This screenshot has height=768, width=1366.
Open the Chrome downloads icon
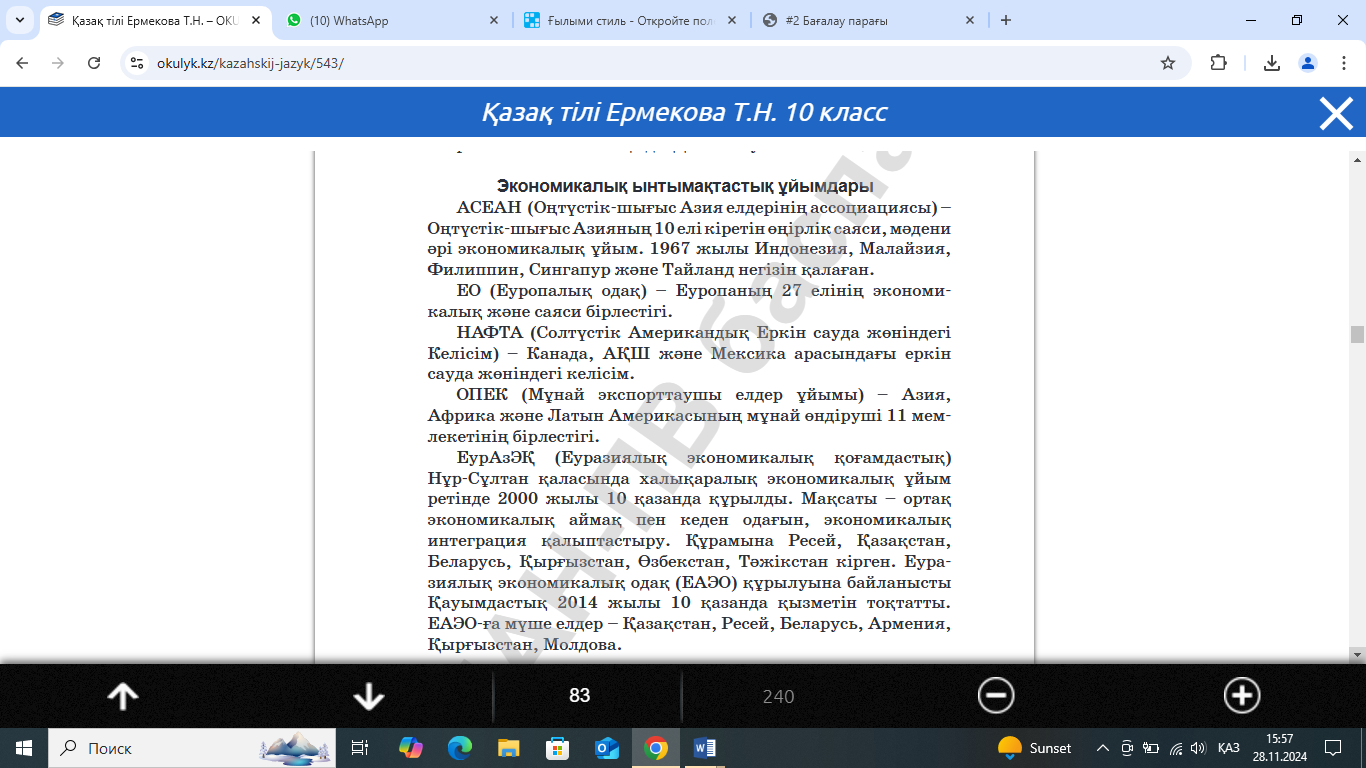(x=1272, y=63)
